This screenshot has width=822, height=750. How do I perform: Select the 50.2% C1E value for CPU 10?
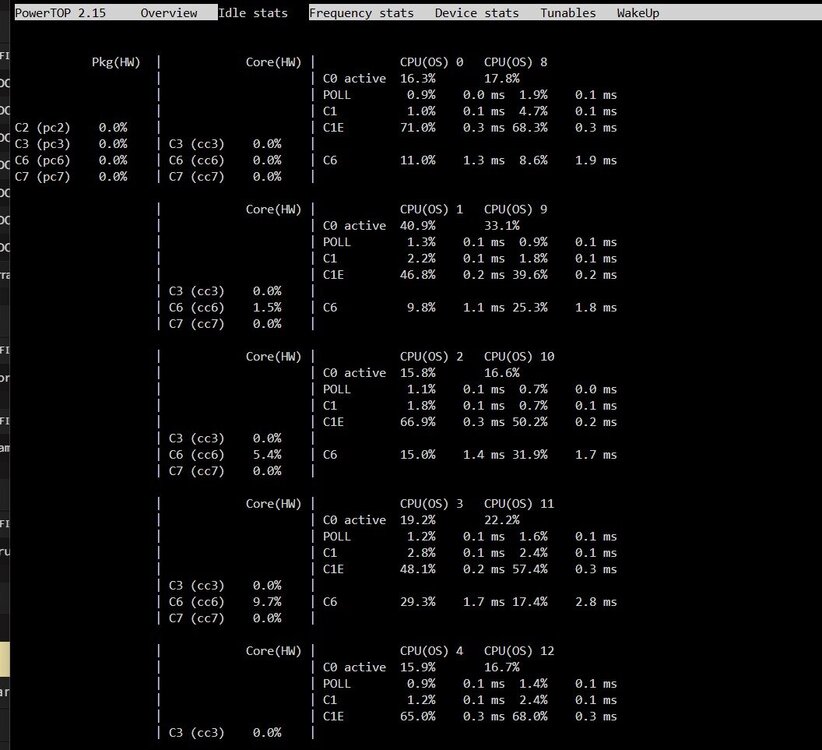[x=530, y=422]
